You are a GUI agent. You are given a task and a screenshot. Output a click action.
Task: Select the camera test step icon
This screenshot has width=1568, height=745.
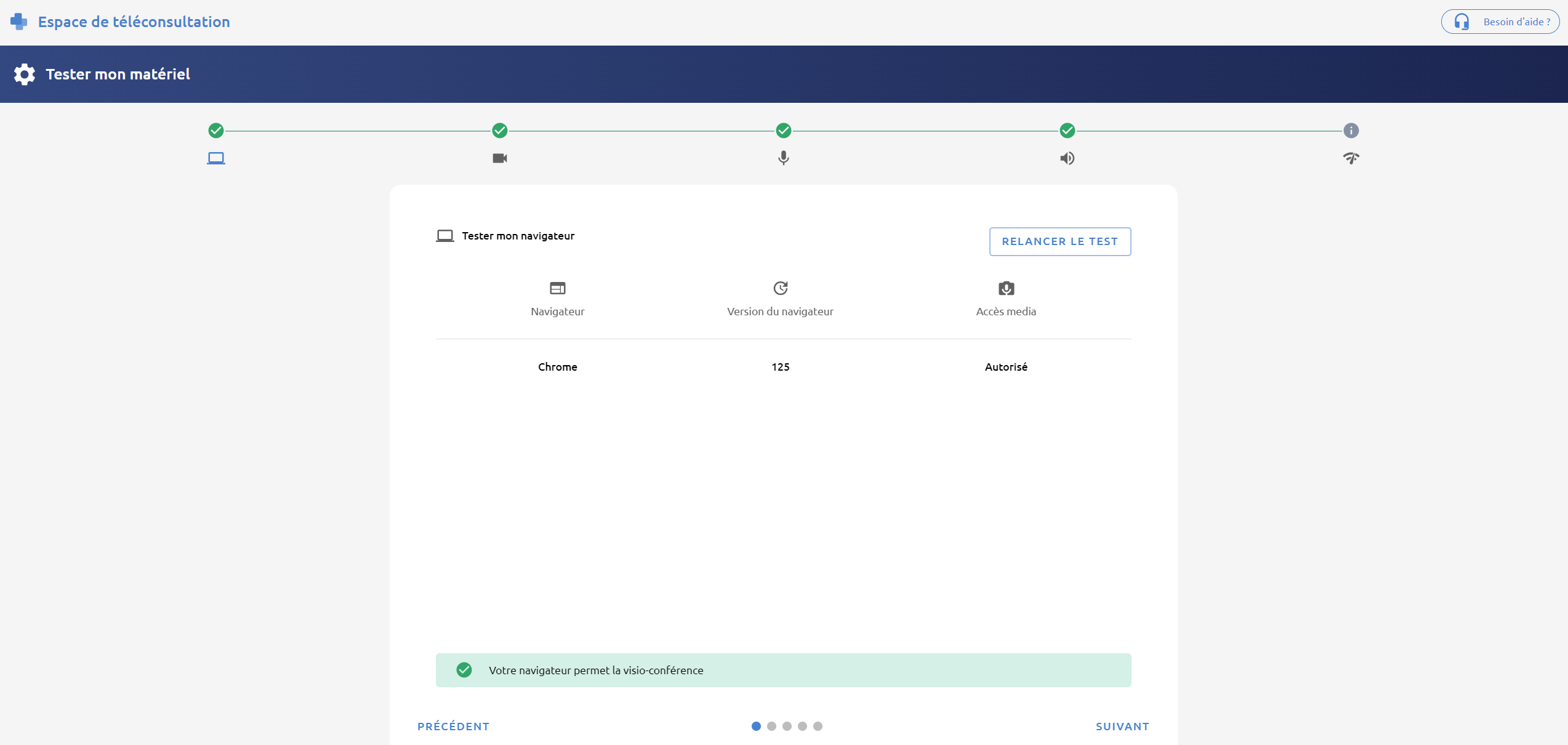500,158
